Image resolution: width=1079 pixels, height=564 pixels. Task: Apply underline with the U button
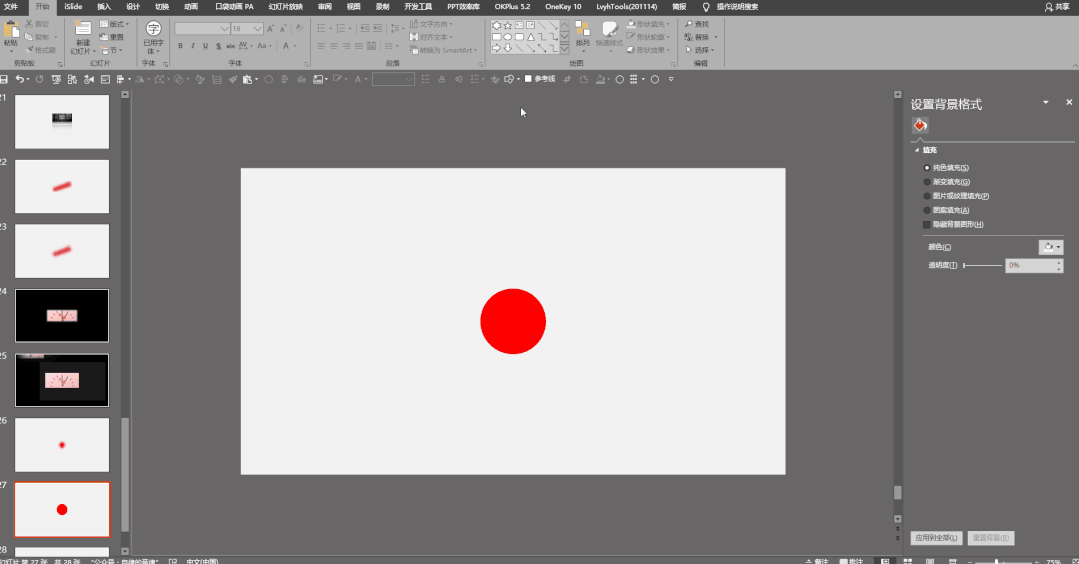[x=205, y=46]
